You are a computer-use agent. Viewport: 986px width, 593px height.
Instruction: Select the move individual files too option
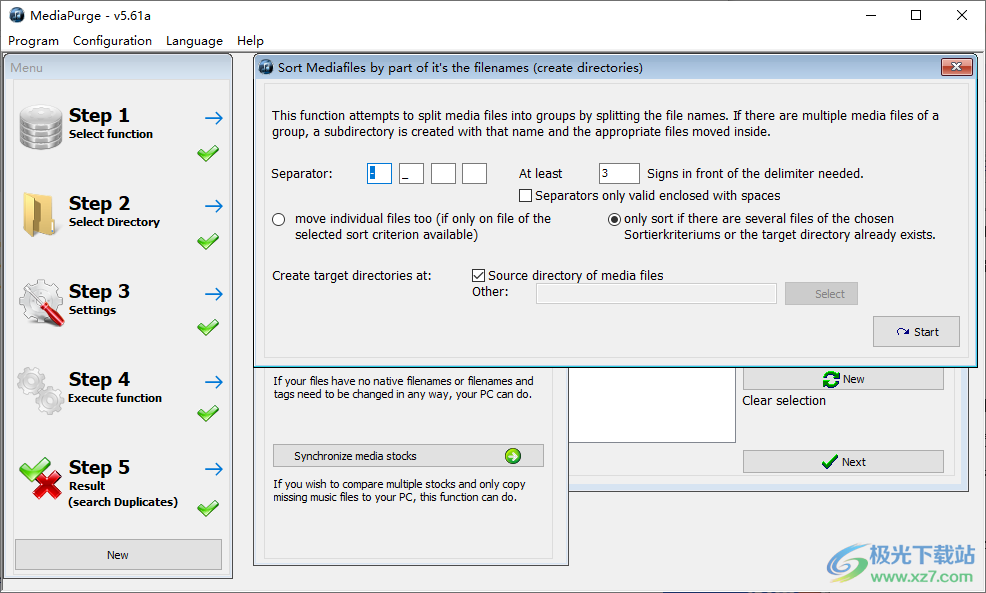tap(279, 219)
